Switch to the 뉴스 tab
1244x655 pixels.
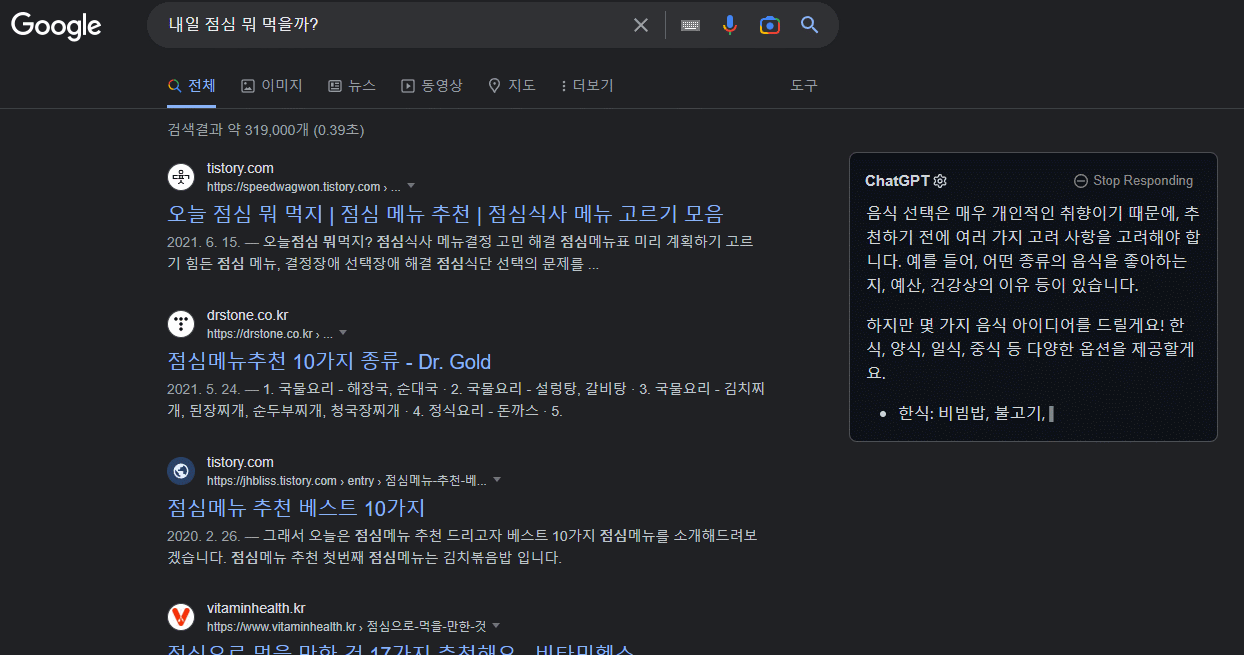[x=352, y=86]
